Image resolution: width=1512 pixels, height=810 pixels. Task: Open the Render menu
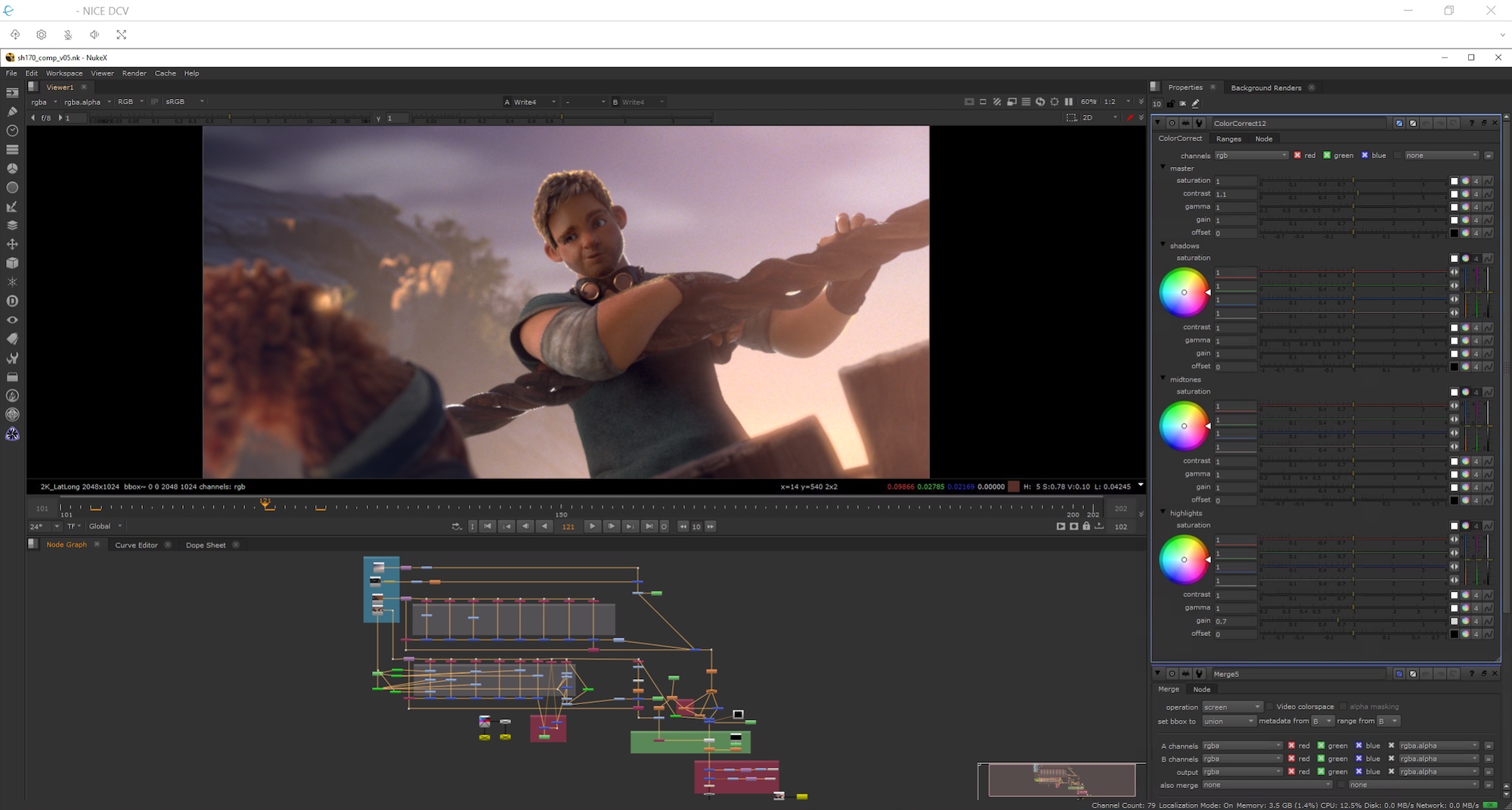(134, 73)
